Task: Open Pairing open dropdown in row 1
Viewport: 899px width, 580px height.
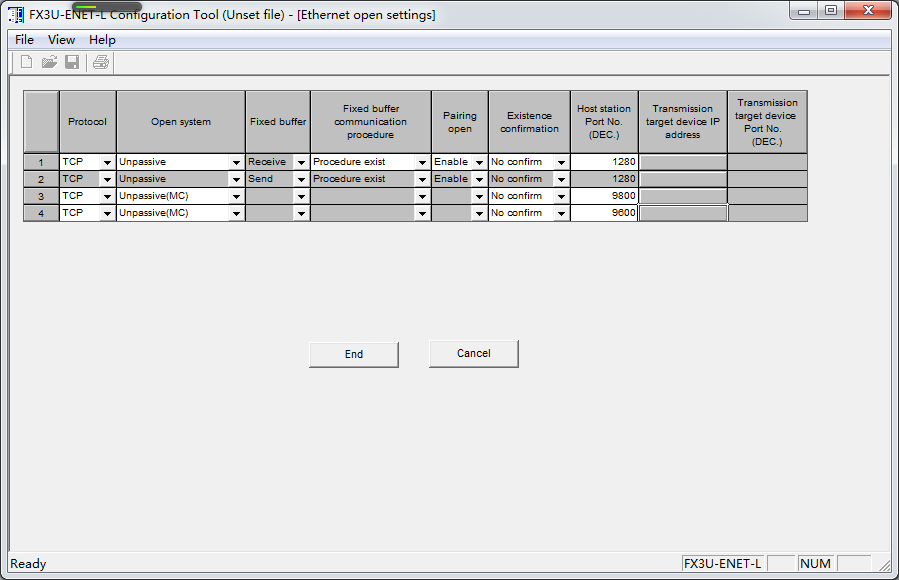Action: [479, 162]
